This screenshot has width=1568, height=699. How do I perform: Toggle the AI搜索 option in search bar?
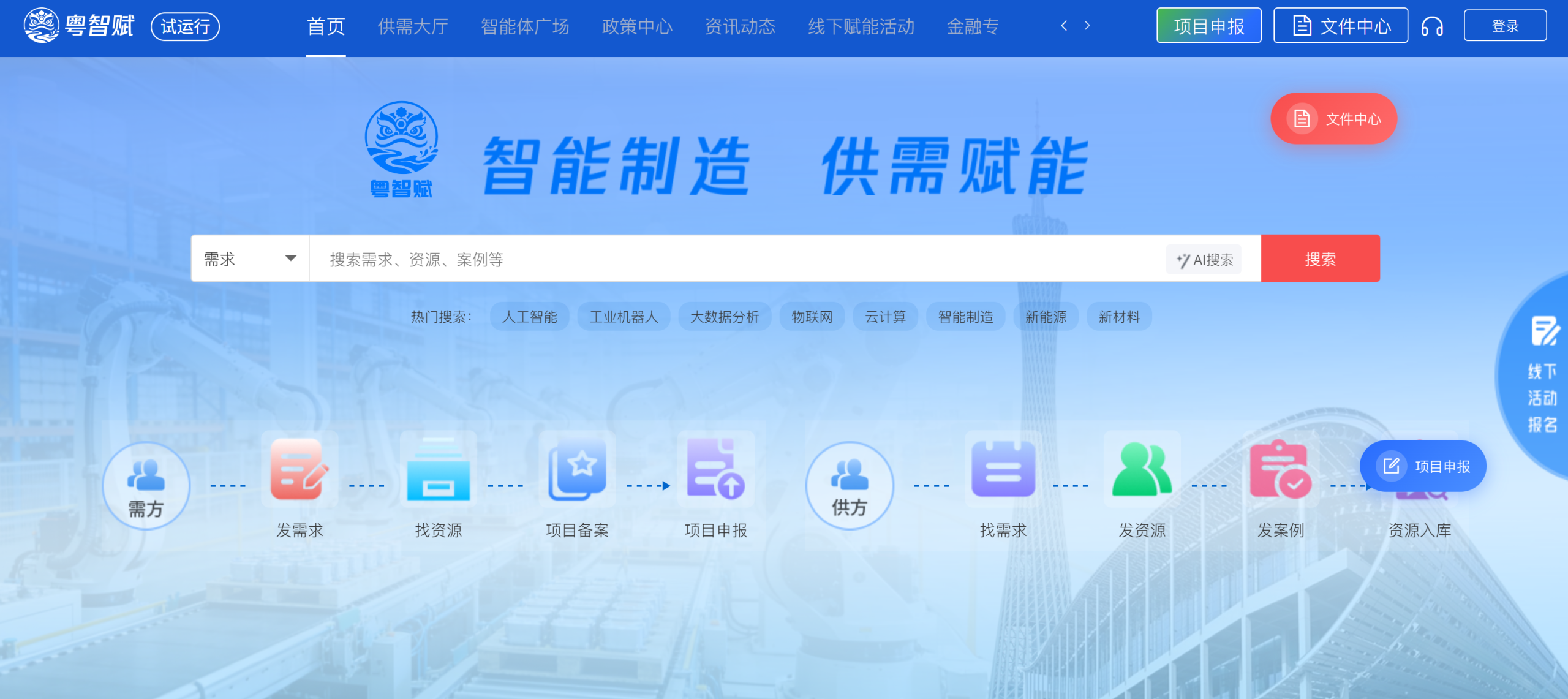pyautogui.click(x=1204, y=259)
